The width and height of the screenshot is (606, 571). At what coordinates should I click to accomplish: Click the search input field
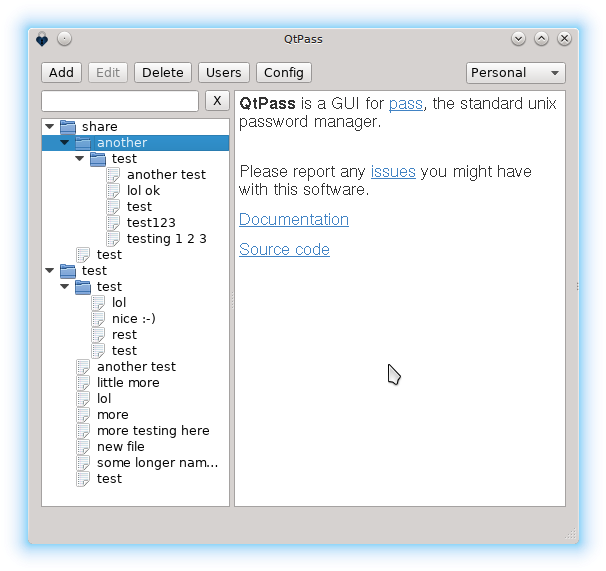click(120, 101)
